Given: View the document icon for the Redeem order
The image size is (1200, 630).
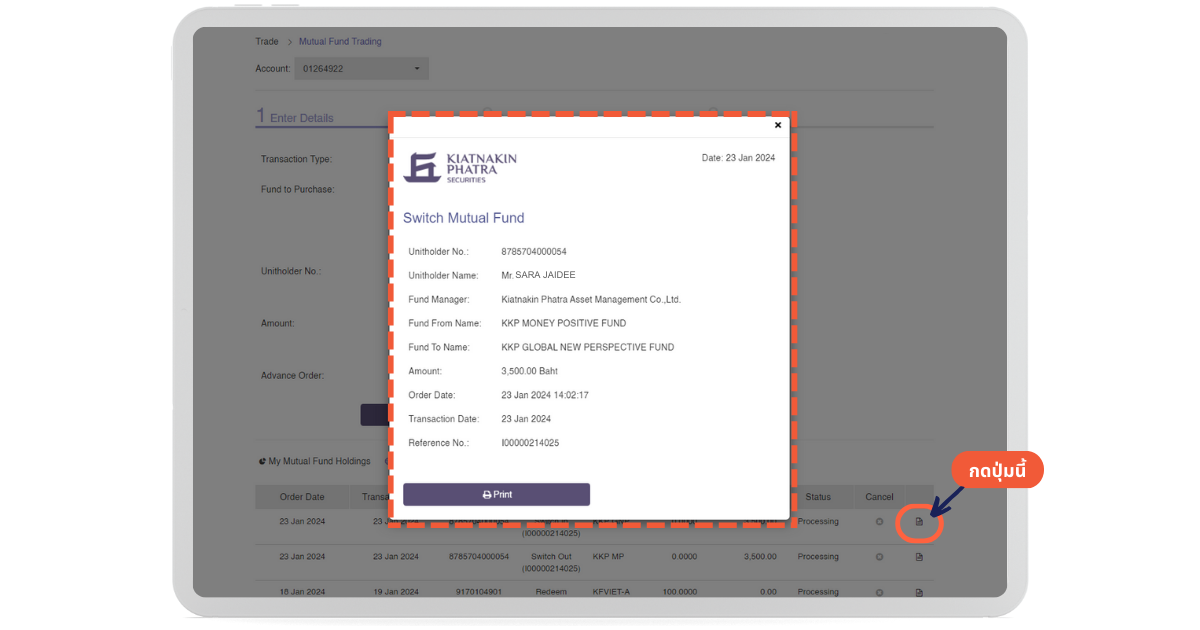Looking at the screenshot, I should (x=919, y=592).
